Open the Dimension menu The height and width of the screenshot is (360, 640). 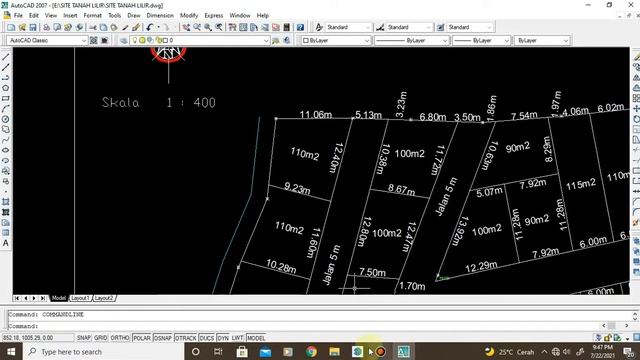point(160,16)
